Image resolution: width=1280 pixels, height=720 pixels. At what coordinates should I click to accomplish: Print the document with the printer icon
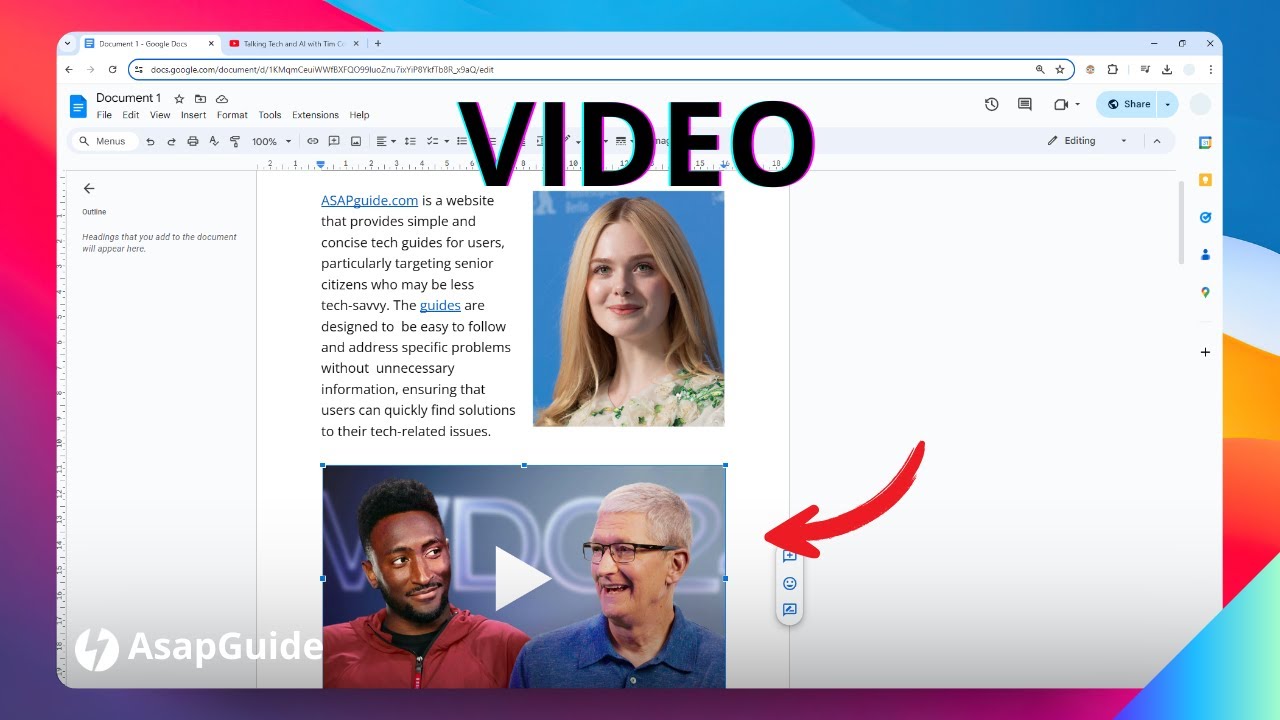[x=193, y=141]
